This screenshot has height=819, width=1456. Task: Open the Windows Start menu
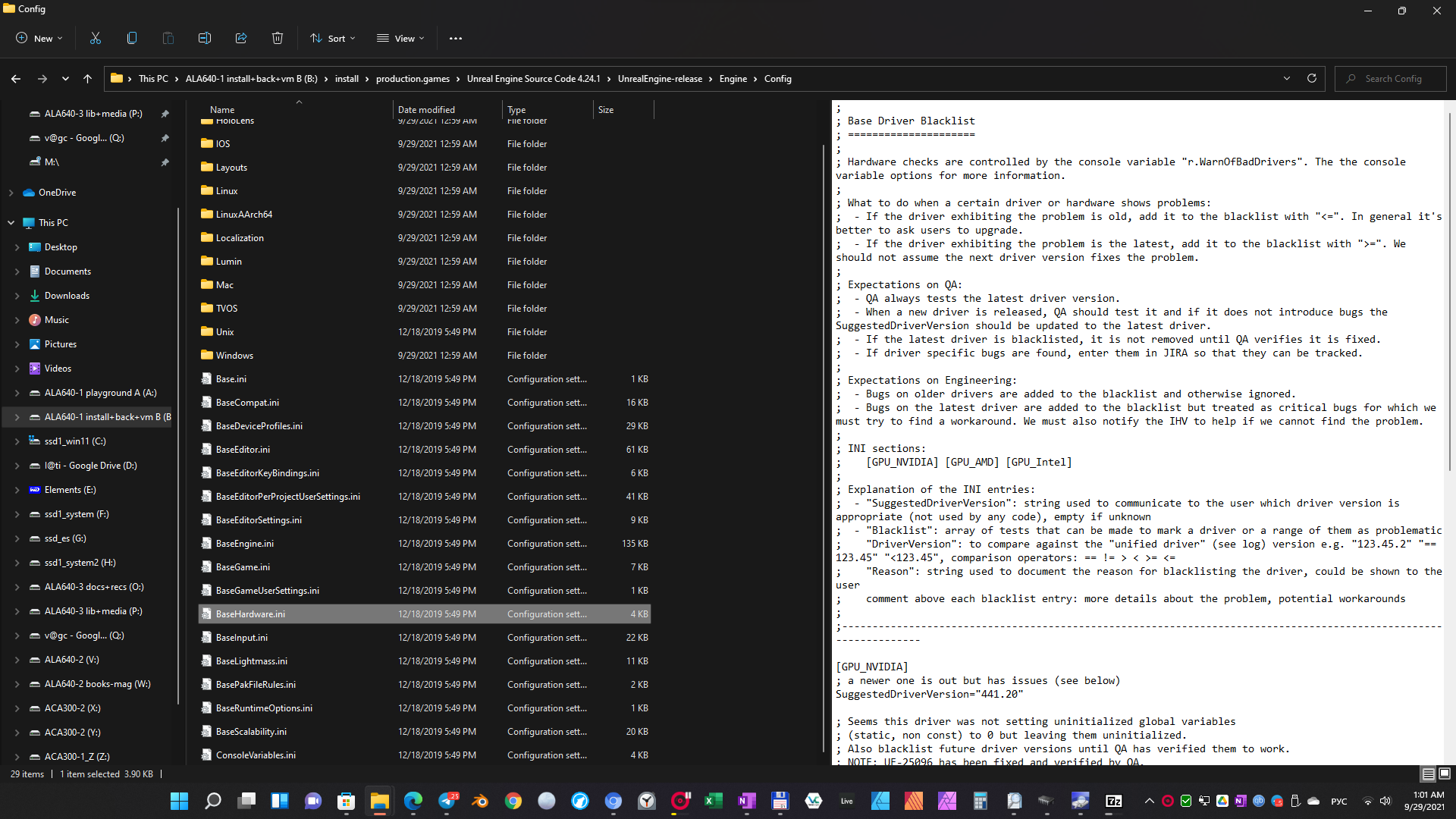tap(180, 801)
